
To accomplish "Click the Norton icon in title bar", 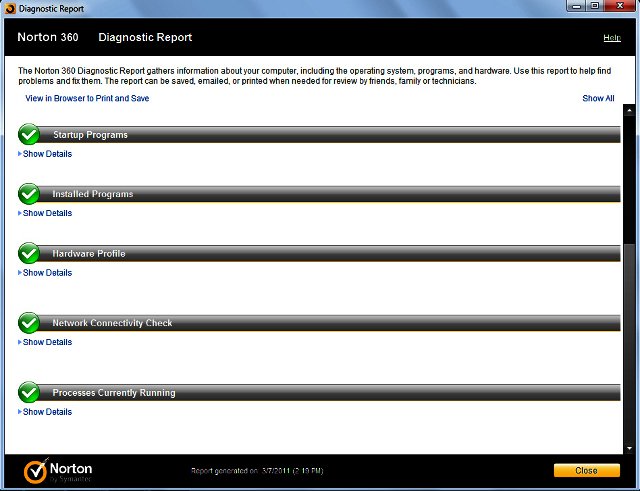I will click(10, 8).
